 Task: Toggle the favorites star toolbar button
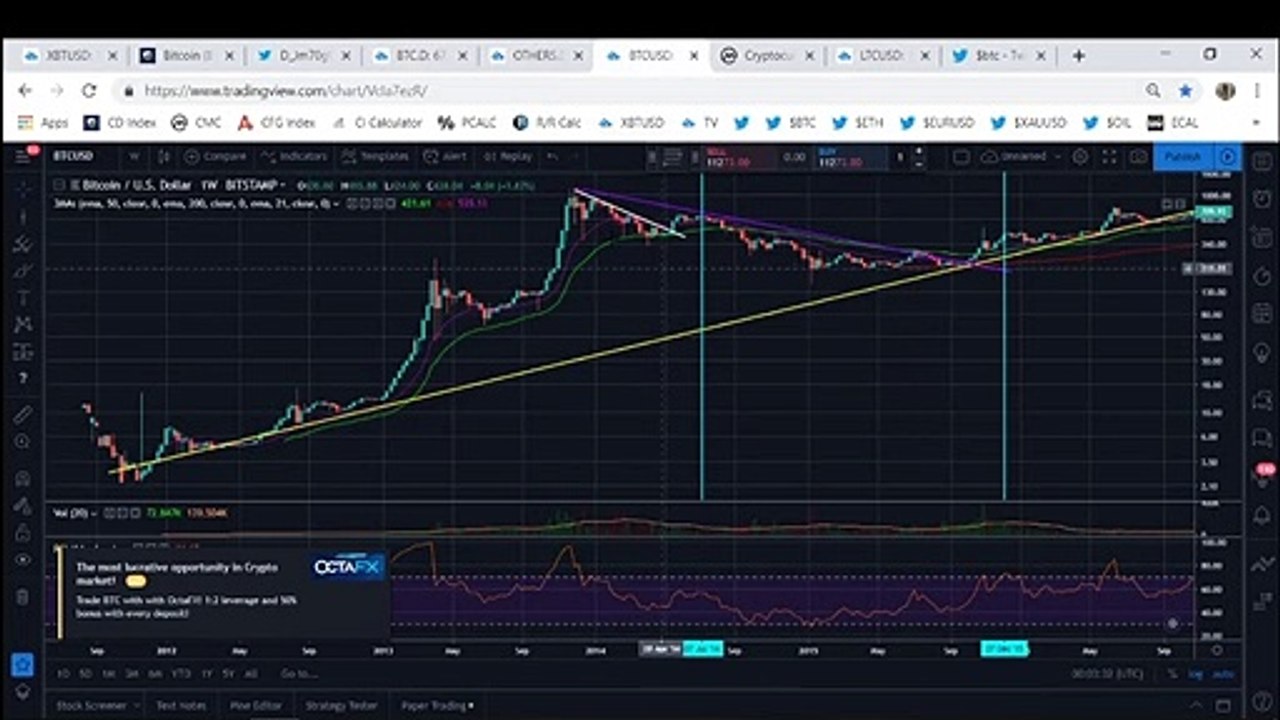(x=23, y=663)
